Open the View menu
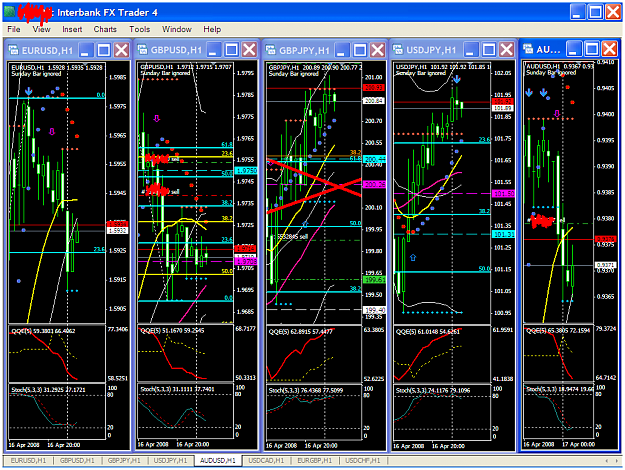Screen dimensions: 625x470 pyautogui.click(x=41, y=29)
